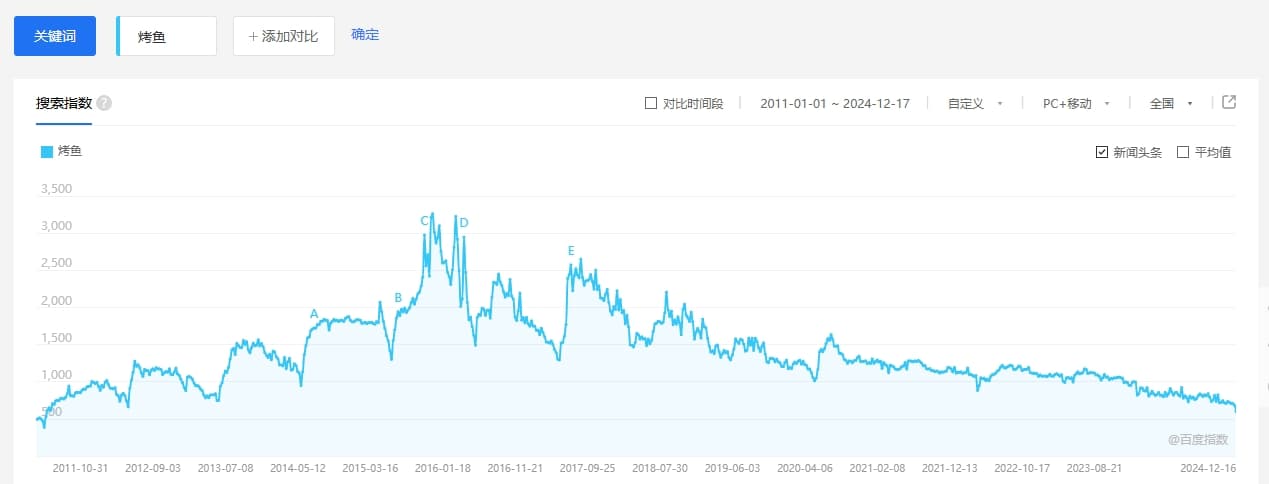Uncheck the 新闻头条 checkbox
The image size is (1269, 484).
pyautogui.click(x=1102, y=152)
